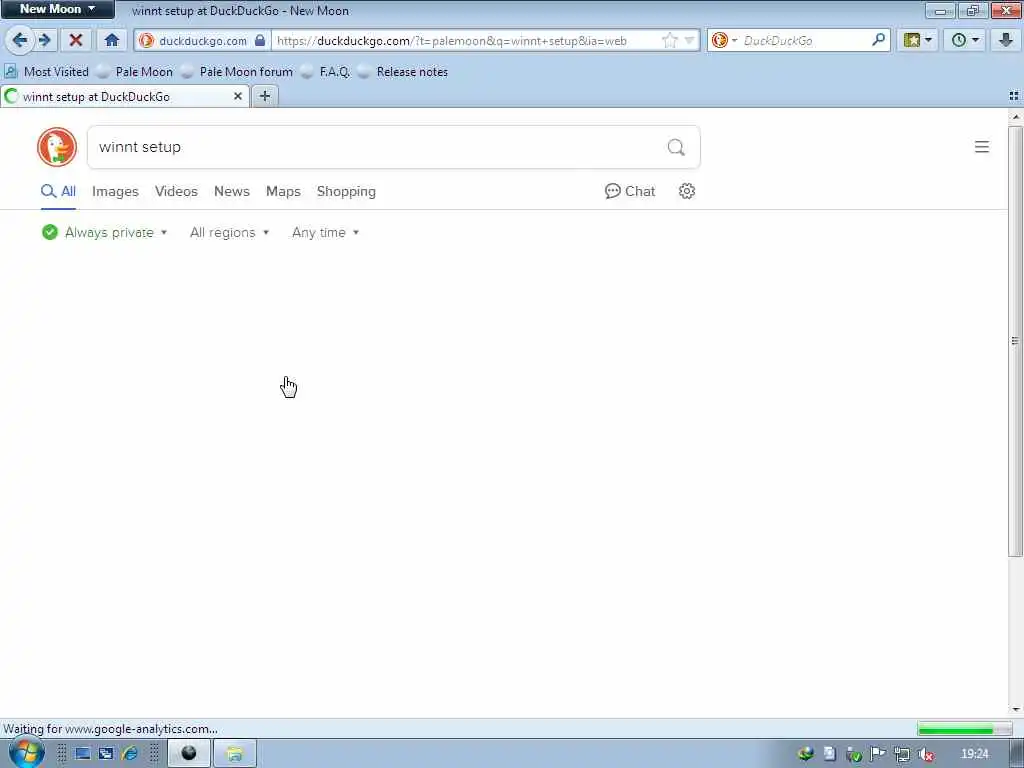
Task: Expand the Always private dropdown
Action: point(105,232)
